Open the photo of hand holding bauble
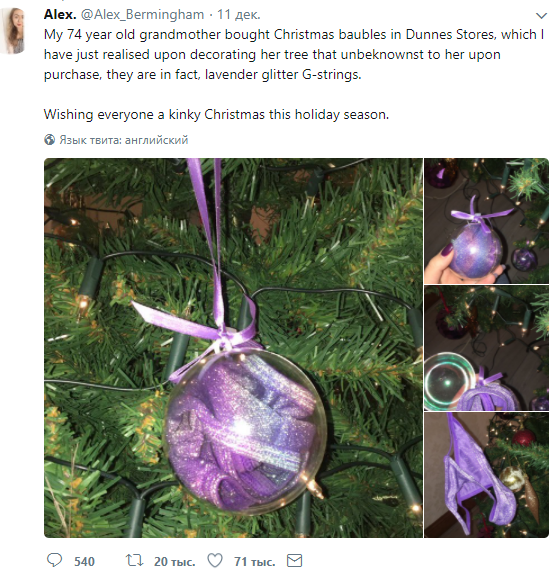552x572 pixels. click(x=486, y=221)
